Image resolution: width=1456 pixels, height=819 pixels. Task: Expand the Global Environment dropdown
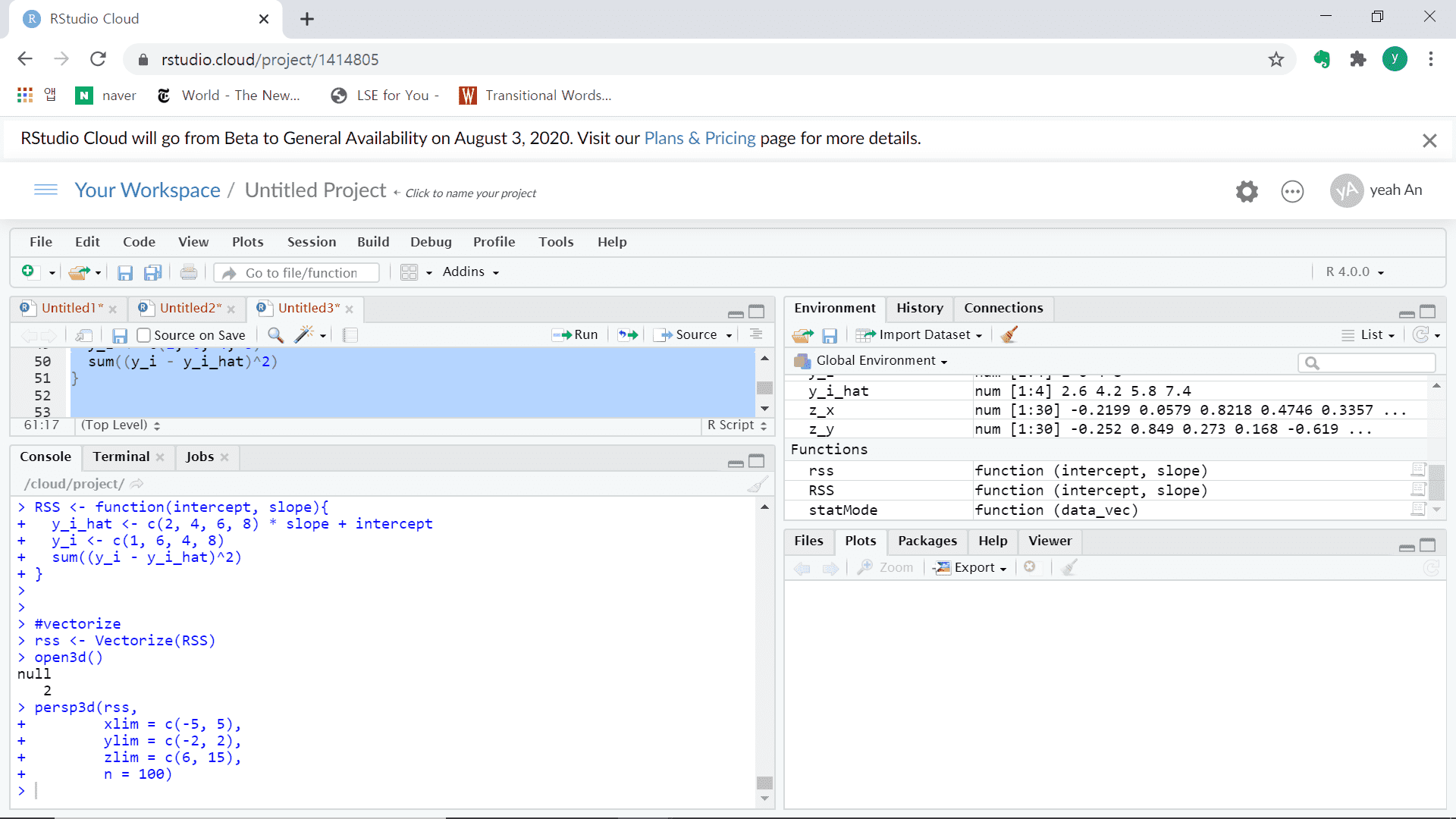click(x=881, y=361)
